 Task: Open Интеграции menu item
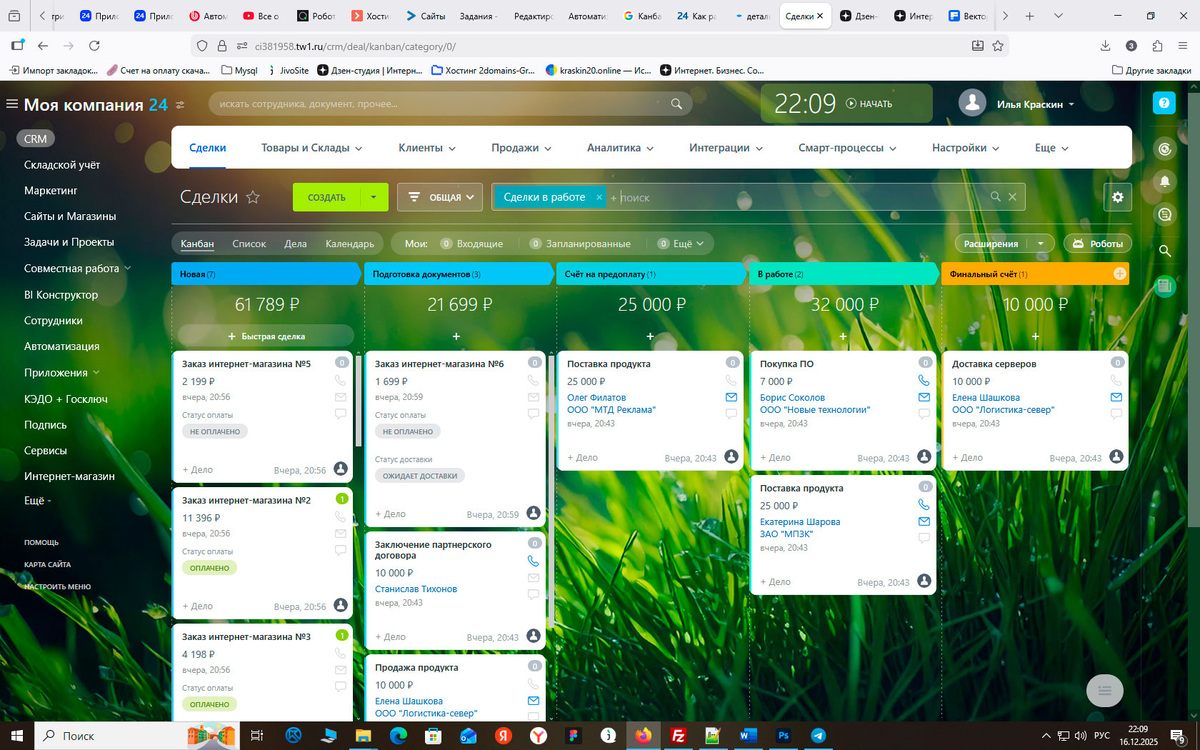point(725,147)
